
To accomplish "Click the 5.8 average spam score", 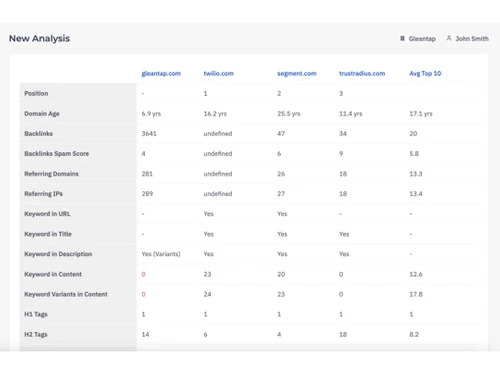I will point(414,154).
